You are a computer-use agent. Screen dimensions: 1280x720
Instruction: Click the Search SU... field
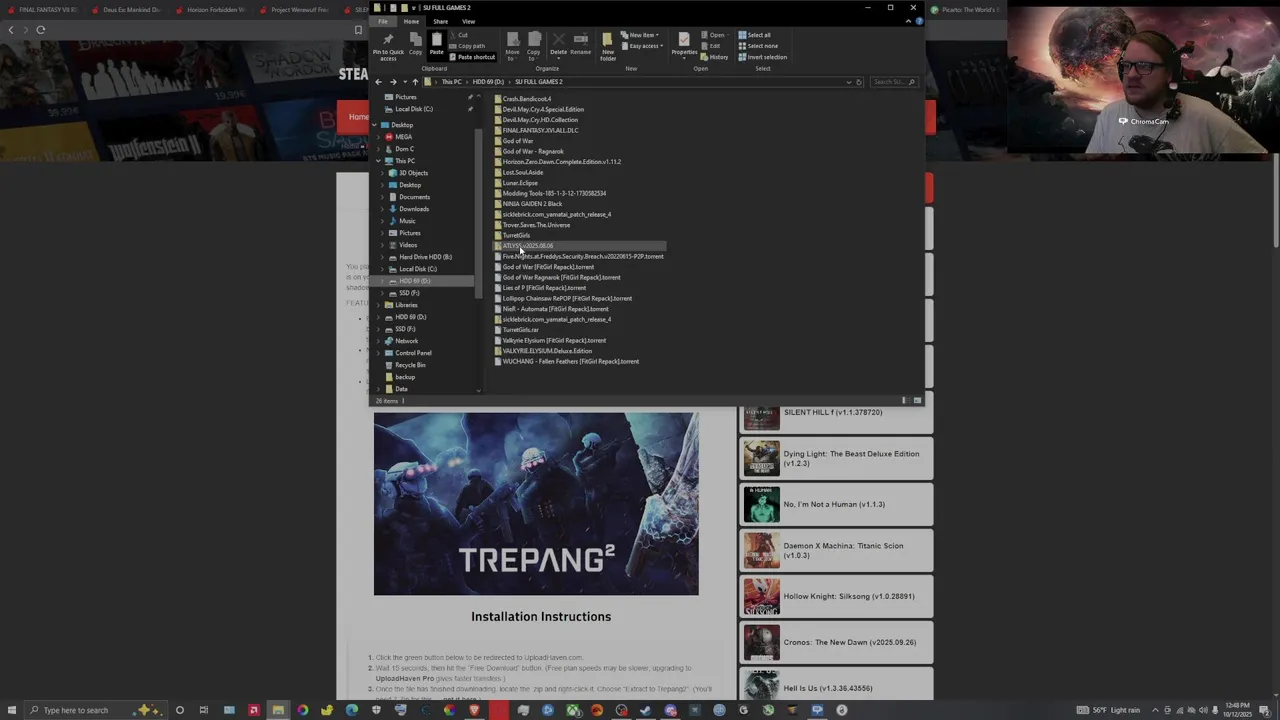point(893,82)
